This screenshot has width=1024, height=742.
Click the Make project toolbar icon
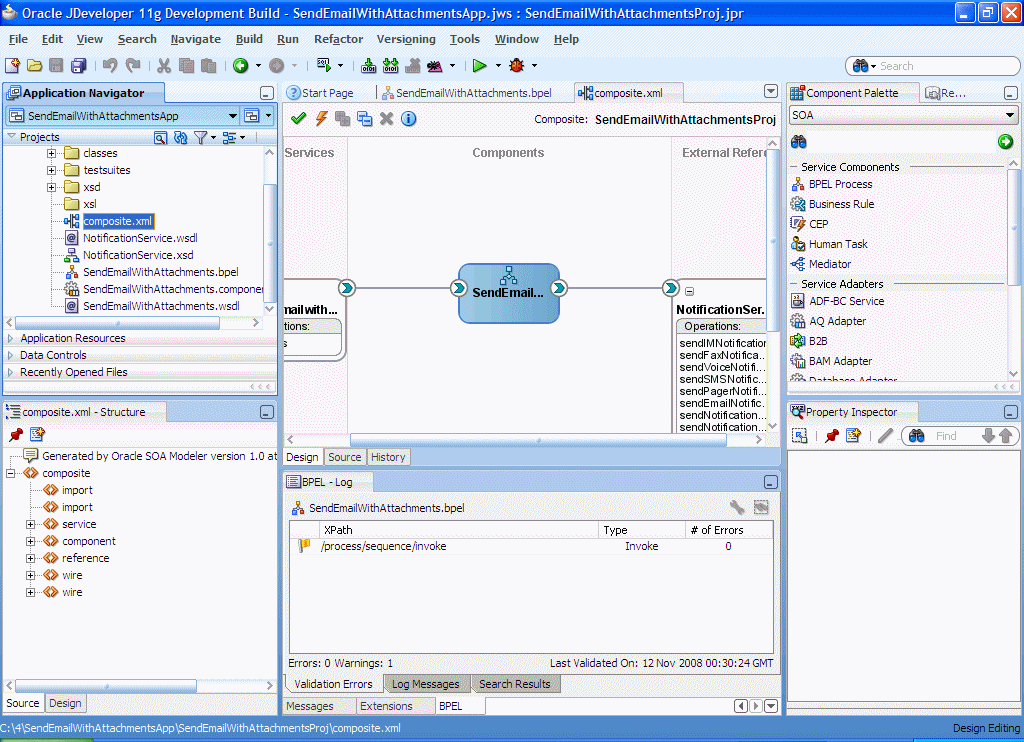pyautogui.click(x=368, y=65)
